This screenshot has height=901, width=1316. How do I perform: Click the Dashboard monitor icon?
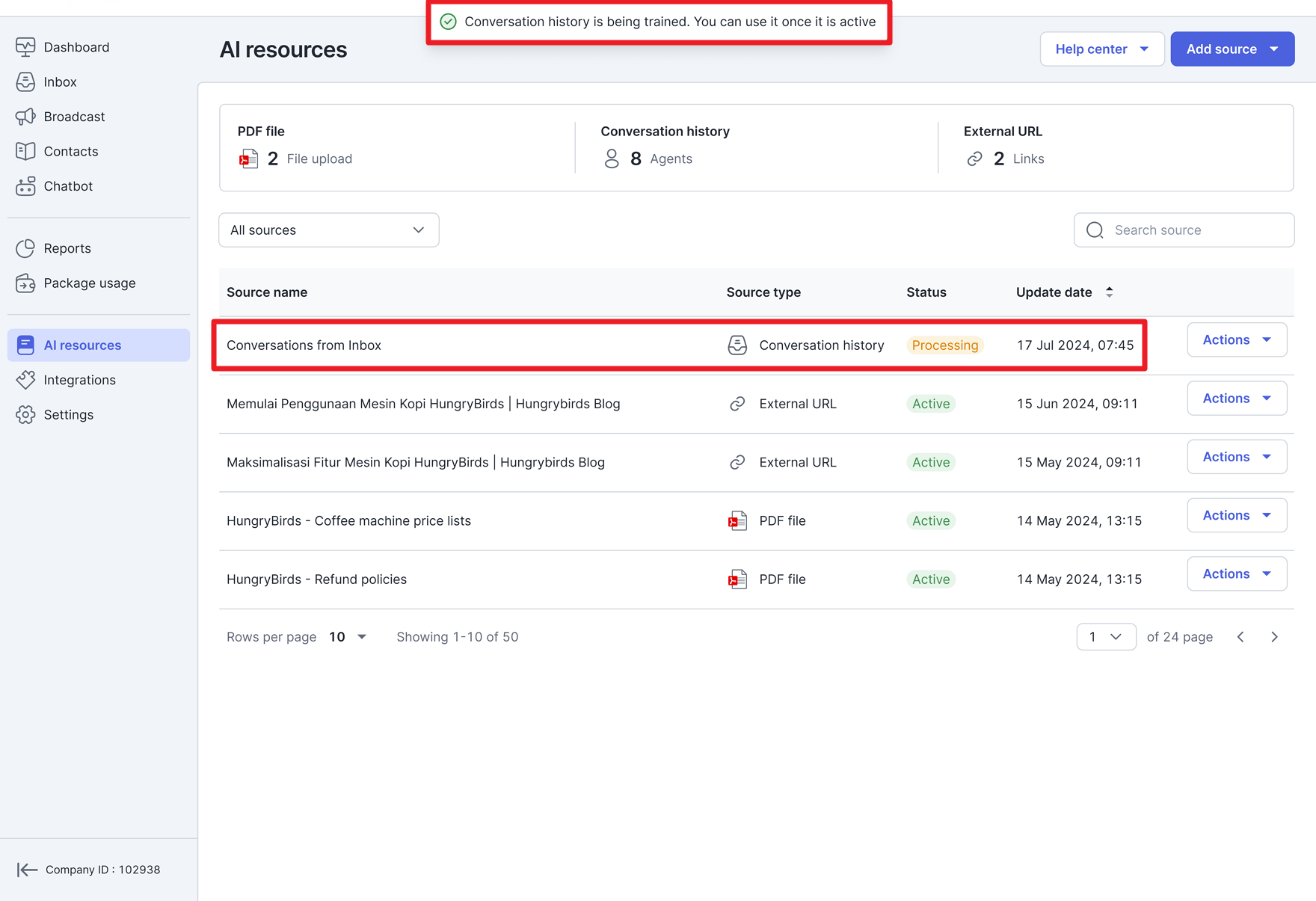click(25, 47)
